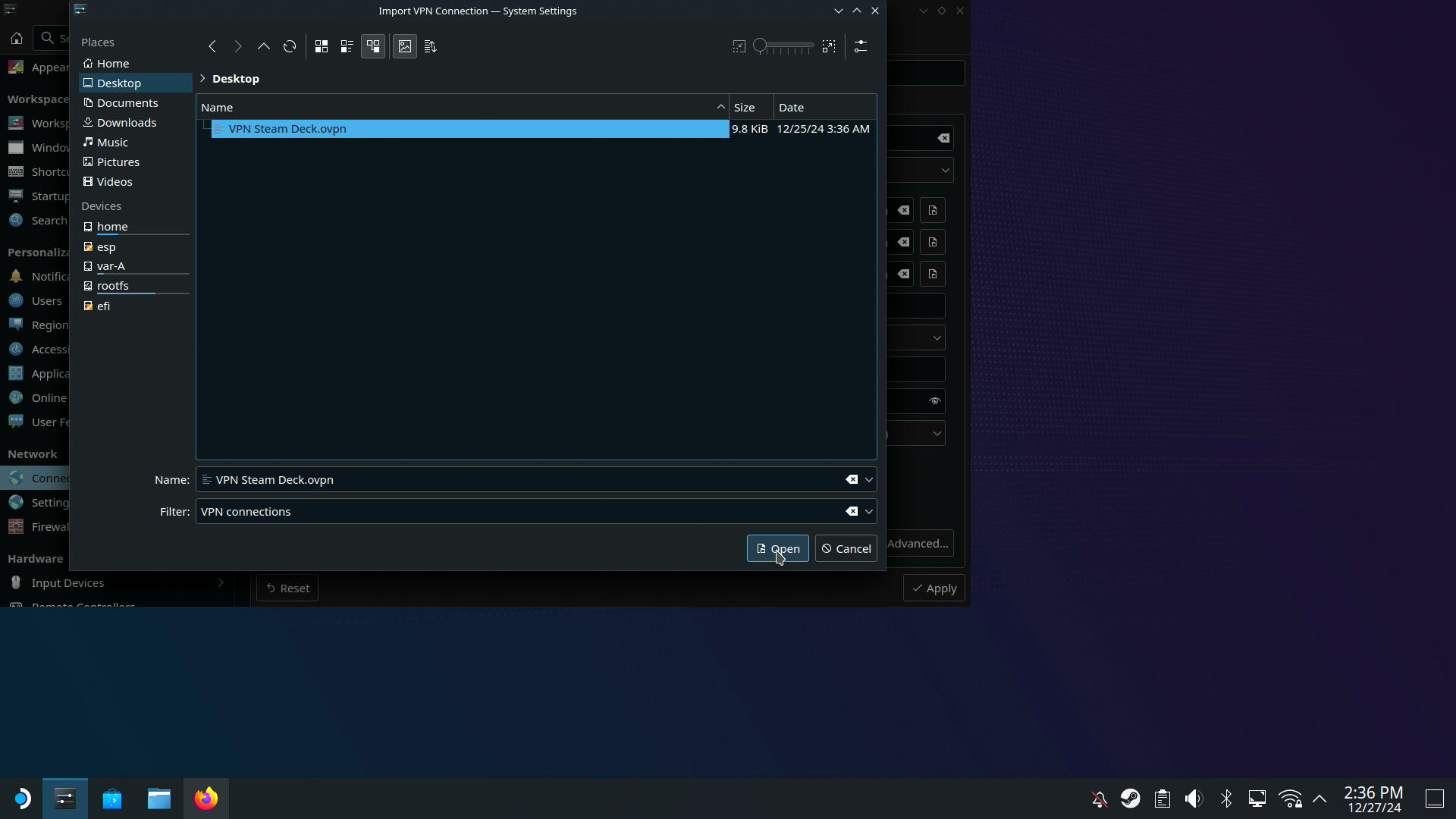The image size is (1456, 819).
Task: Open the Pictures place
Action: [x=136, y=162]
